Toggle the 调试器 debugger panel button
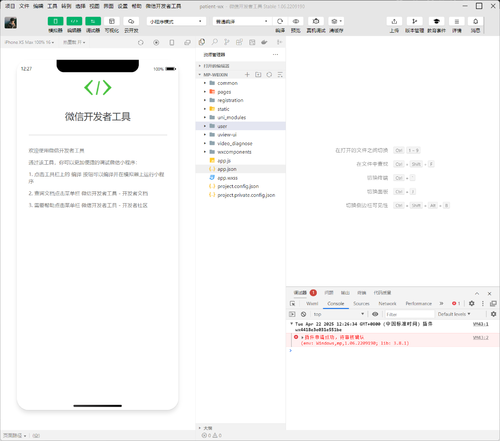Viewport: 500px width, 441px height. click(x=93, y=21)
